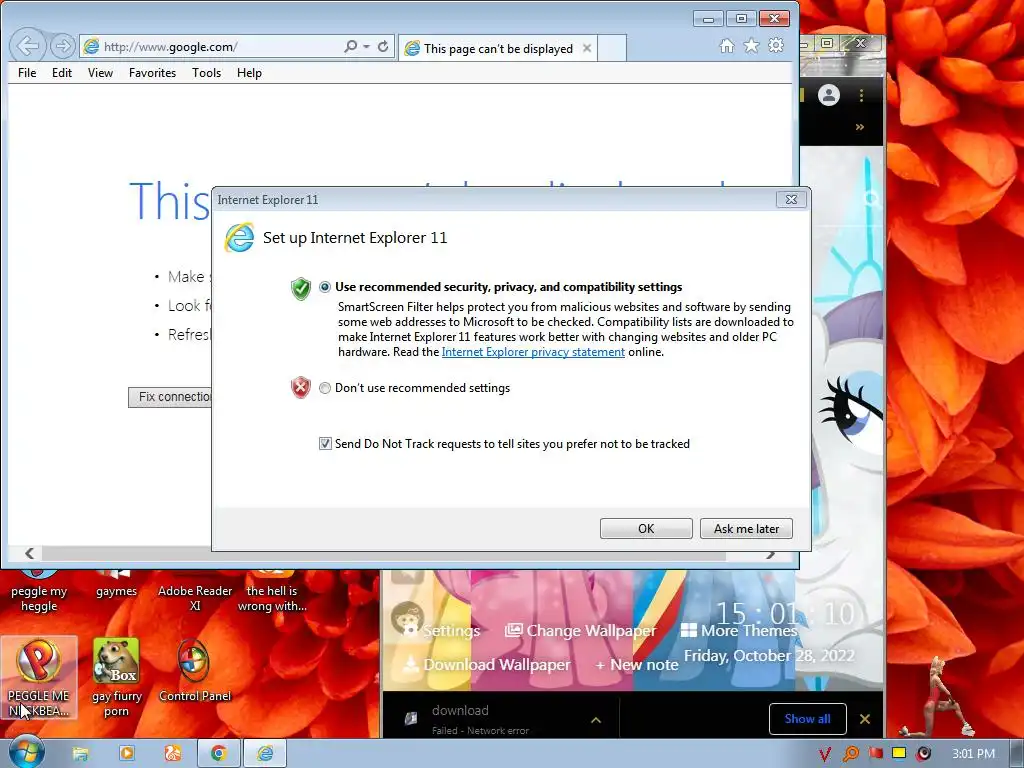Expand Chrome's double-chevron overflow
The height and width of the screenshot is (768, 1024).
(859, 127)
